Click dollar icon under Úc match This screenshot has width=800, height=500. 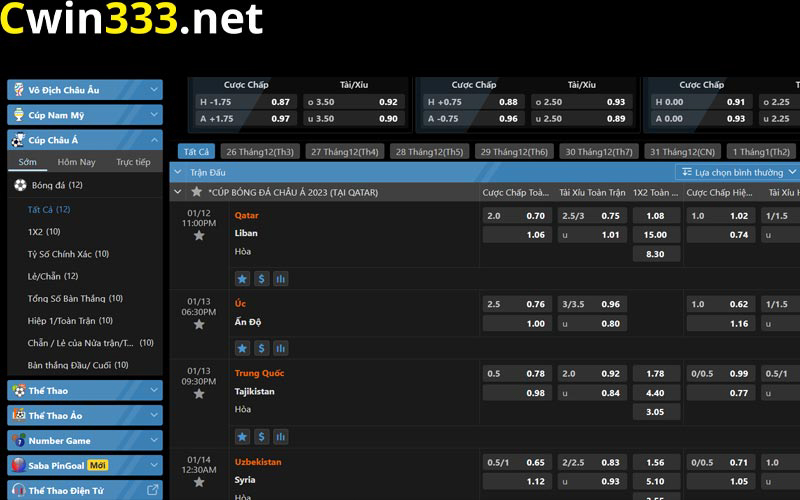click(261, 348)
